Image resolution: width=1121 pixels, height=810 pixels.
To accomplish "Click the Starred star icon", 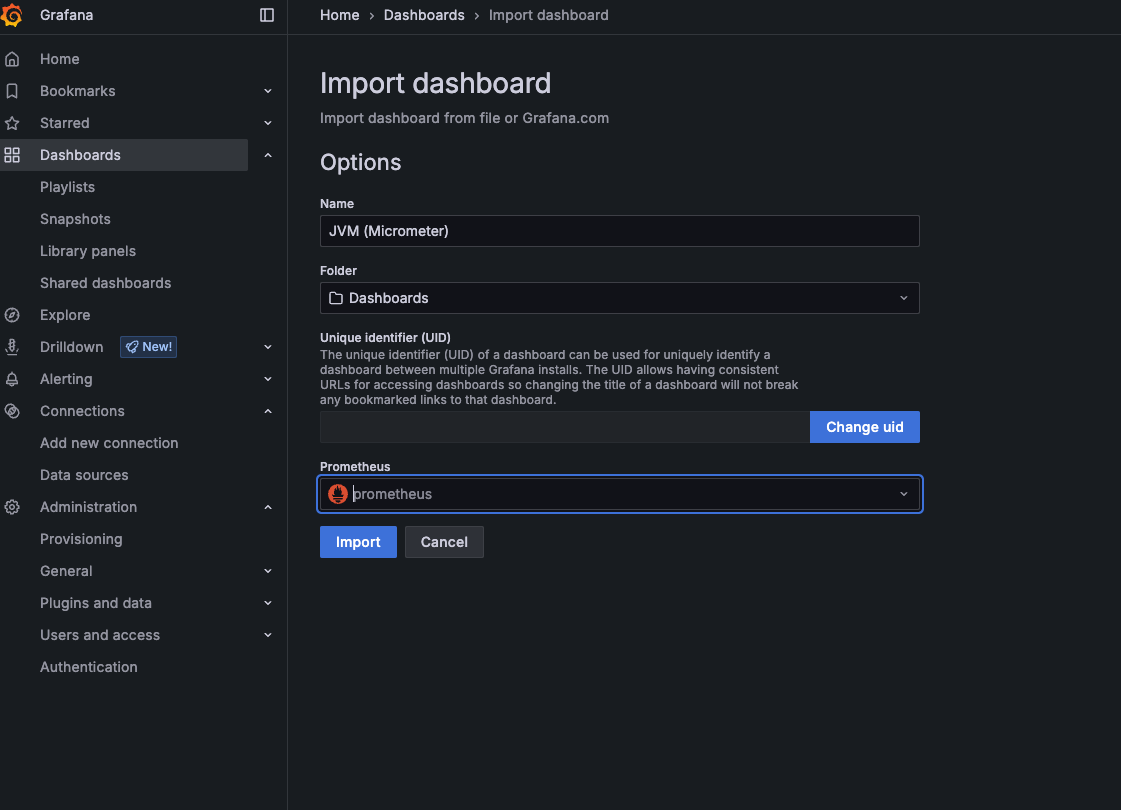I will click(12, 123).
